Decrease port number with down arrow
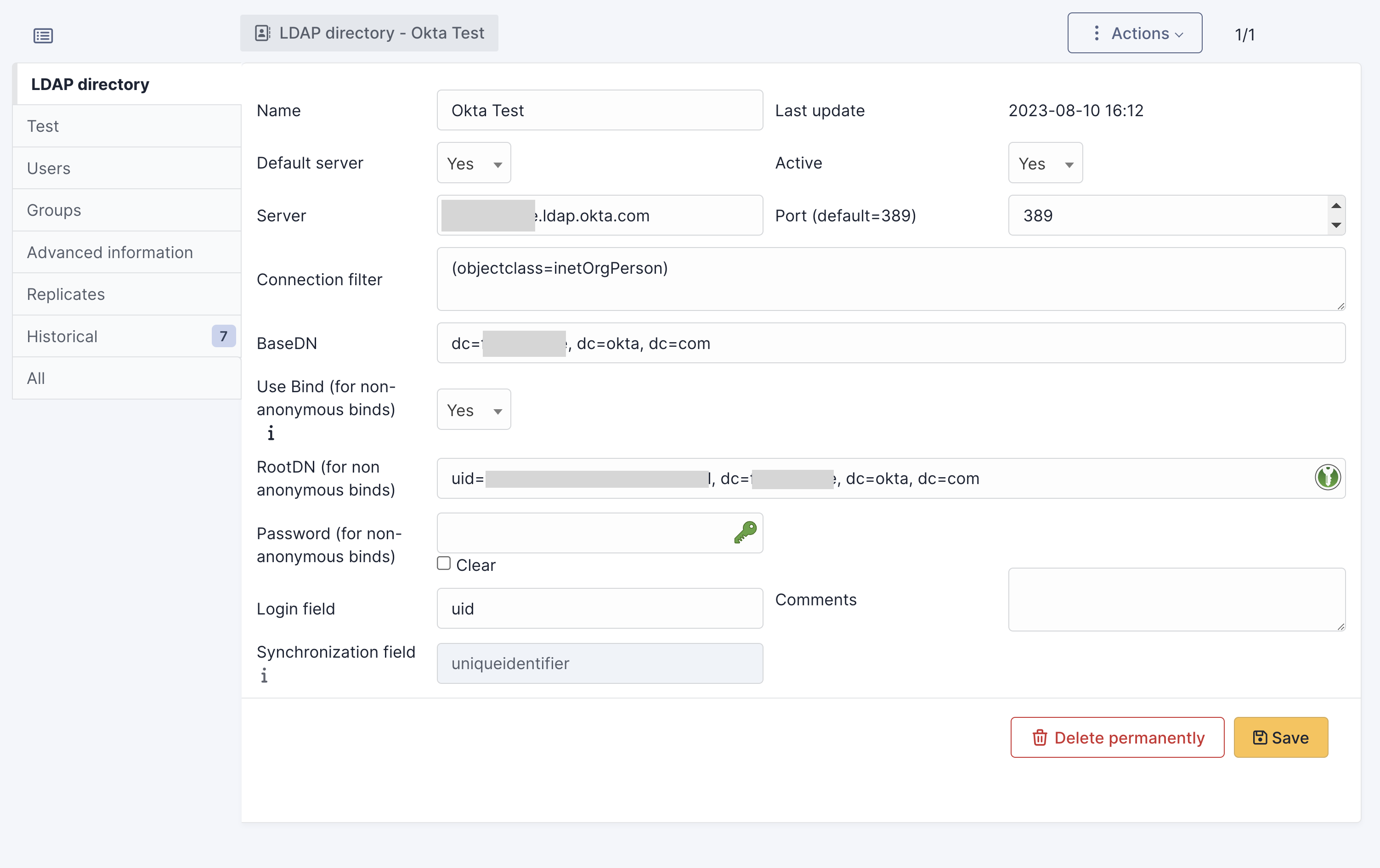Screen dimensions: 1380x868 tap(1336, 225)
